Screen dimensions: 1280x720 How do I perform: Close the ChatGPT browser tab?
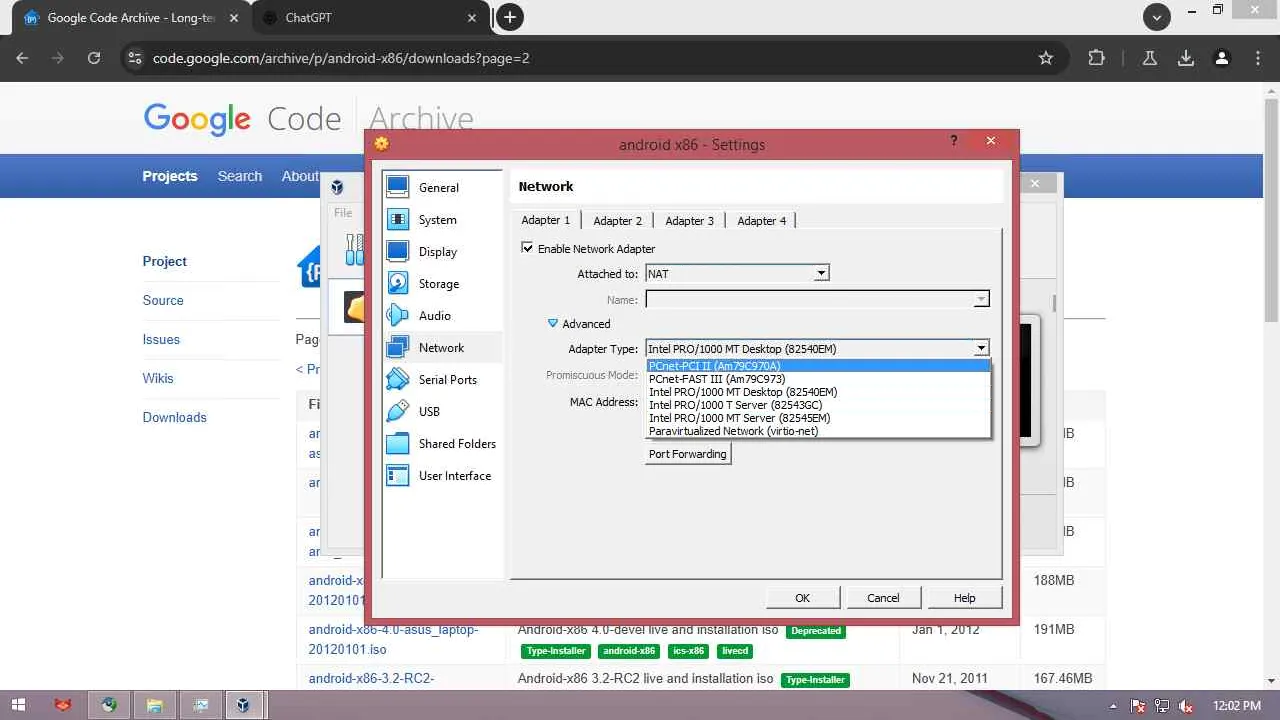(471, 18)
